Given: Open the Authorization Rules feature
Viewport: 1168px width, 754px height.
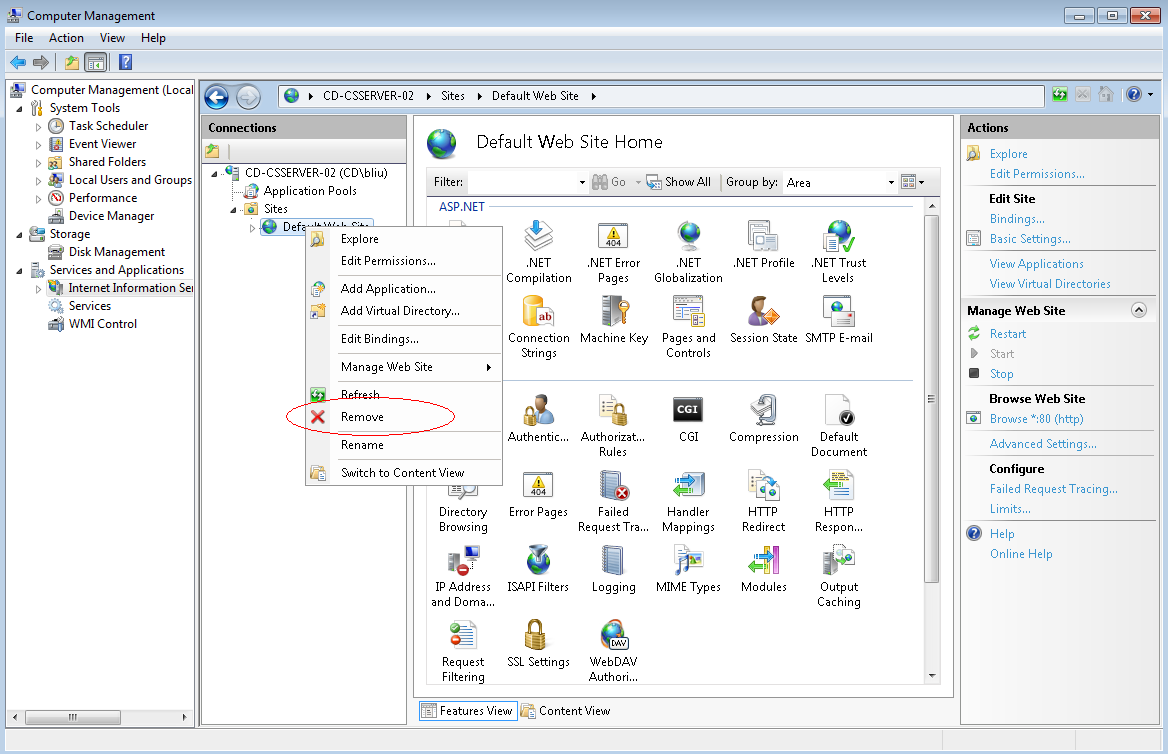Looking at the screenshot, I should tap(613, 426).
